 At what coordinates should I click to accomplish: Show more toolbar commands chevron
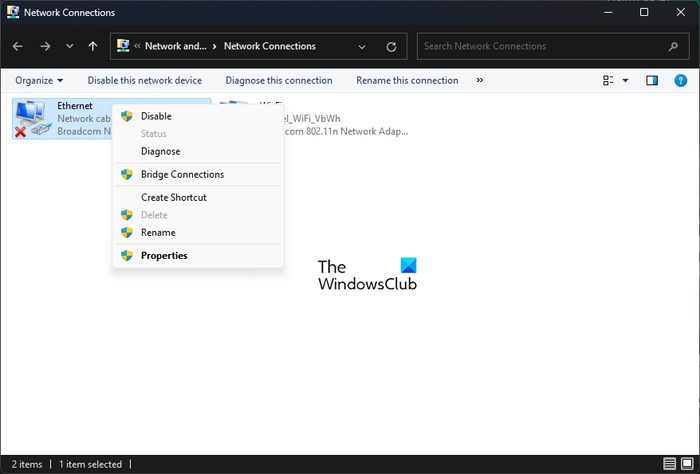[480, 80]
